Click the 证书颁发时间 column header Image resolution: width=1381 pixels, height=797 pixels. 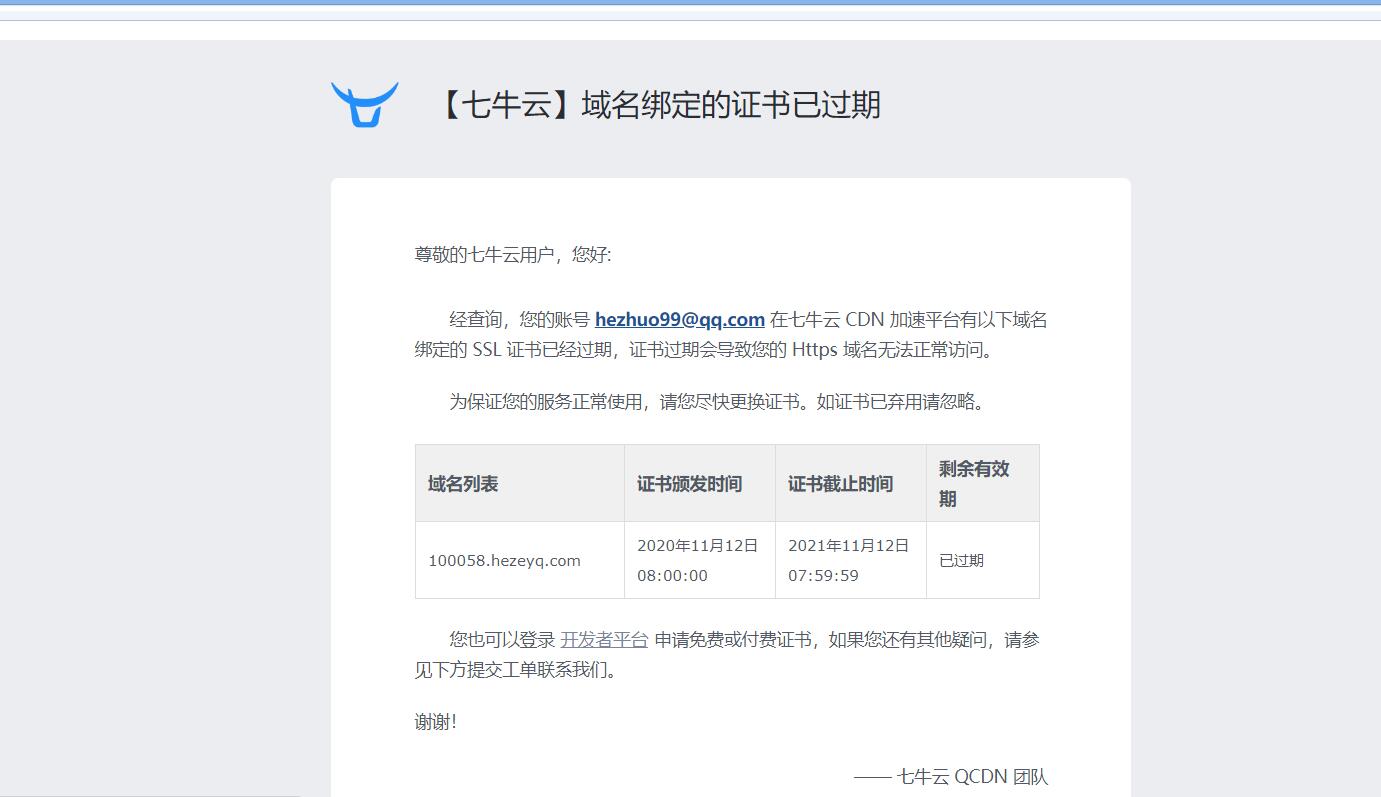[x=700, y=484]
